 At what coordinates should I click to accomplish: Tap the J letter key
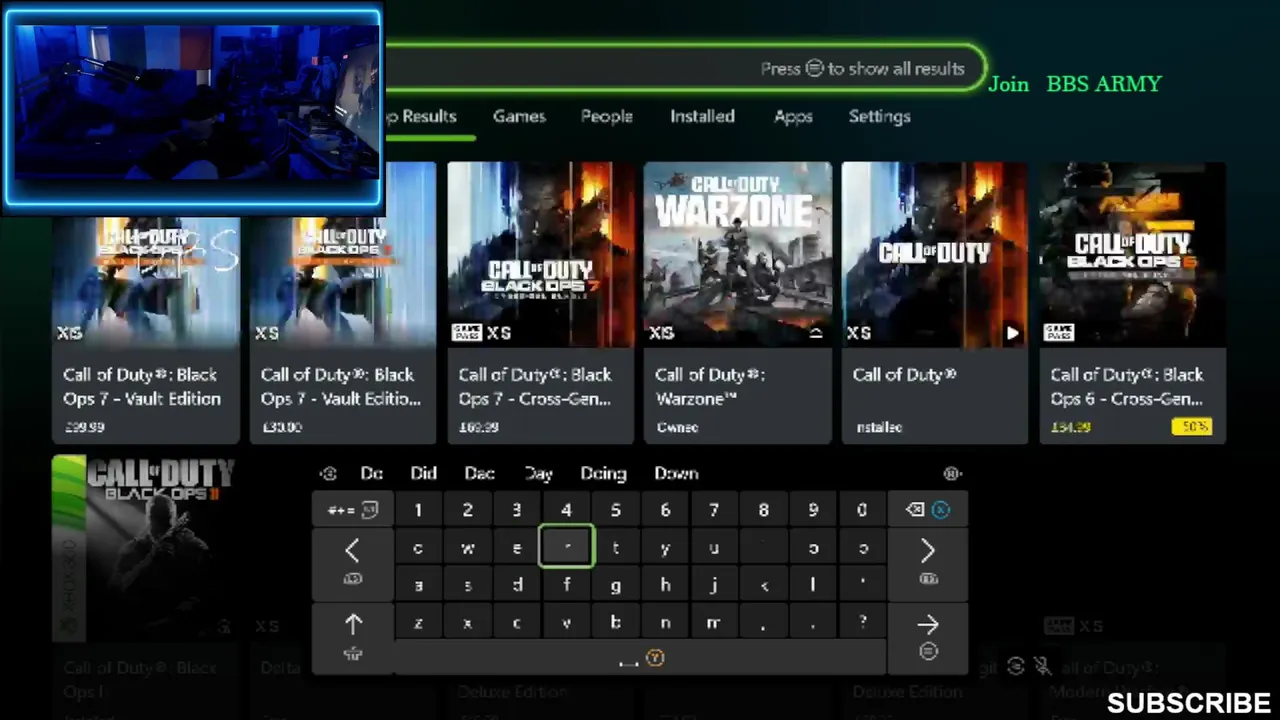pos(714,586)
